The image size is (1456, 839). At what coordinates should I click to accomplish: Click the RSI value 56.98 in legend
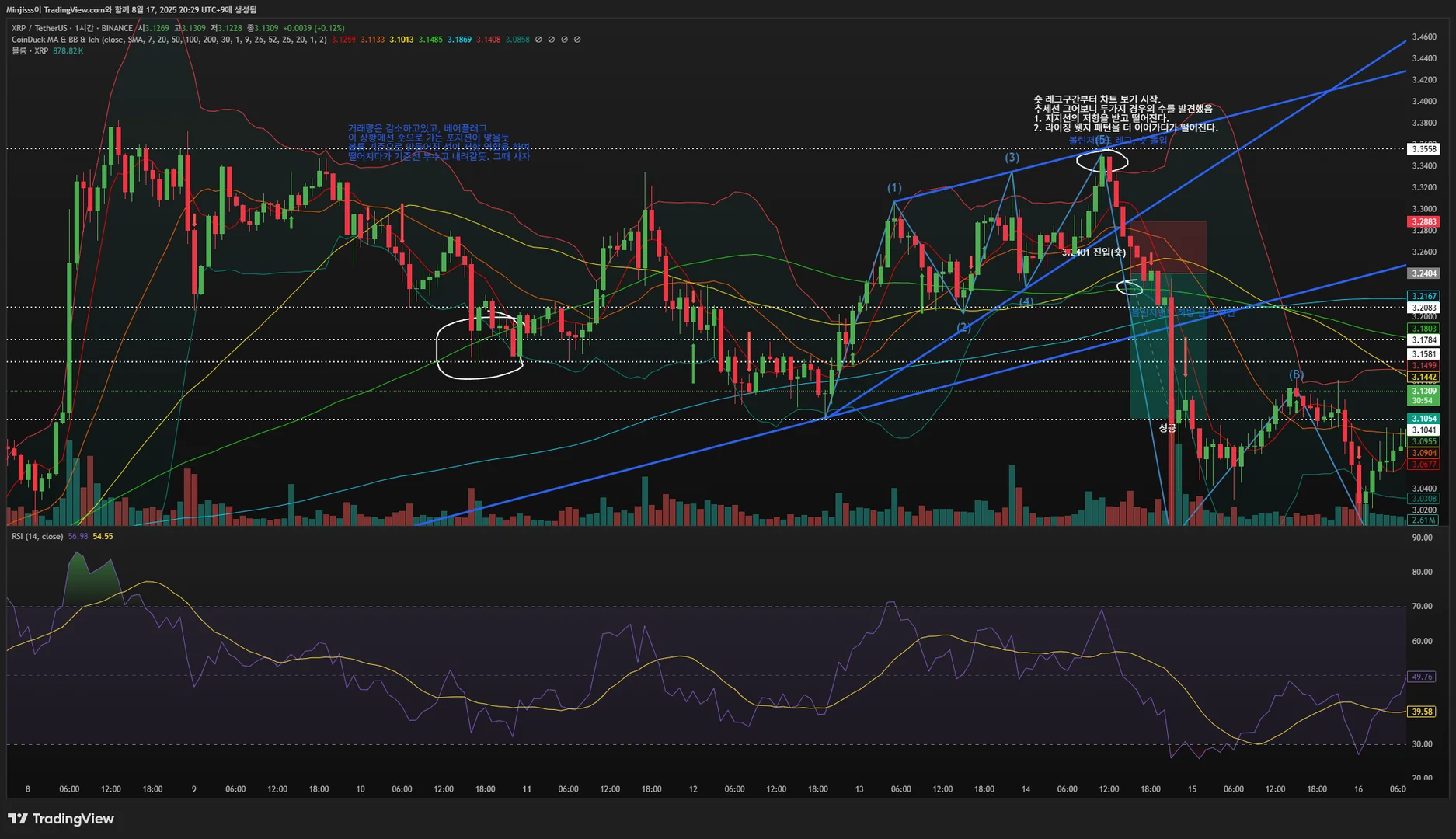point(78,537)
